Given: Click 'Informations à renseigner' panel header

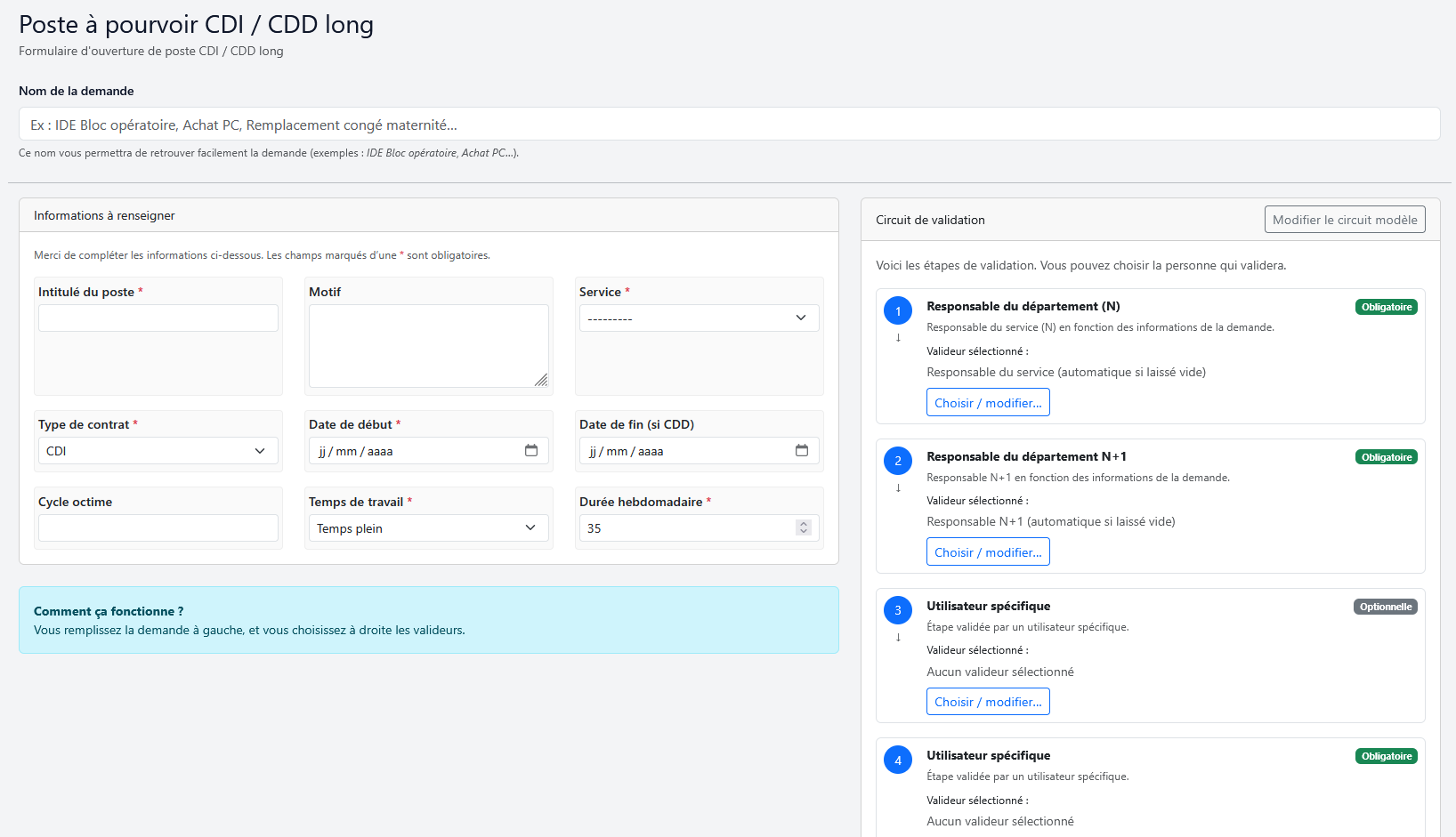Looking at the screenshot, I should pyautogui.click(x=429, y=215).
